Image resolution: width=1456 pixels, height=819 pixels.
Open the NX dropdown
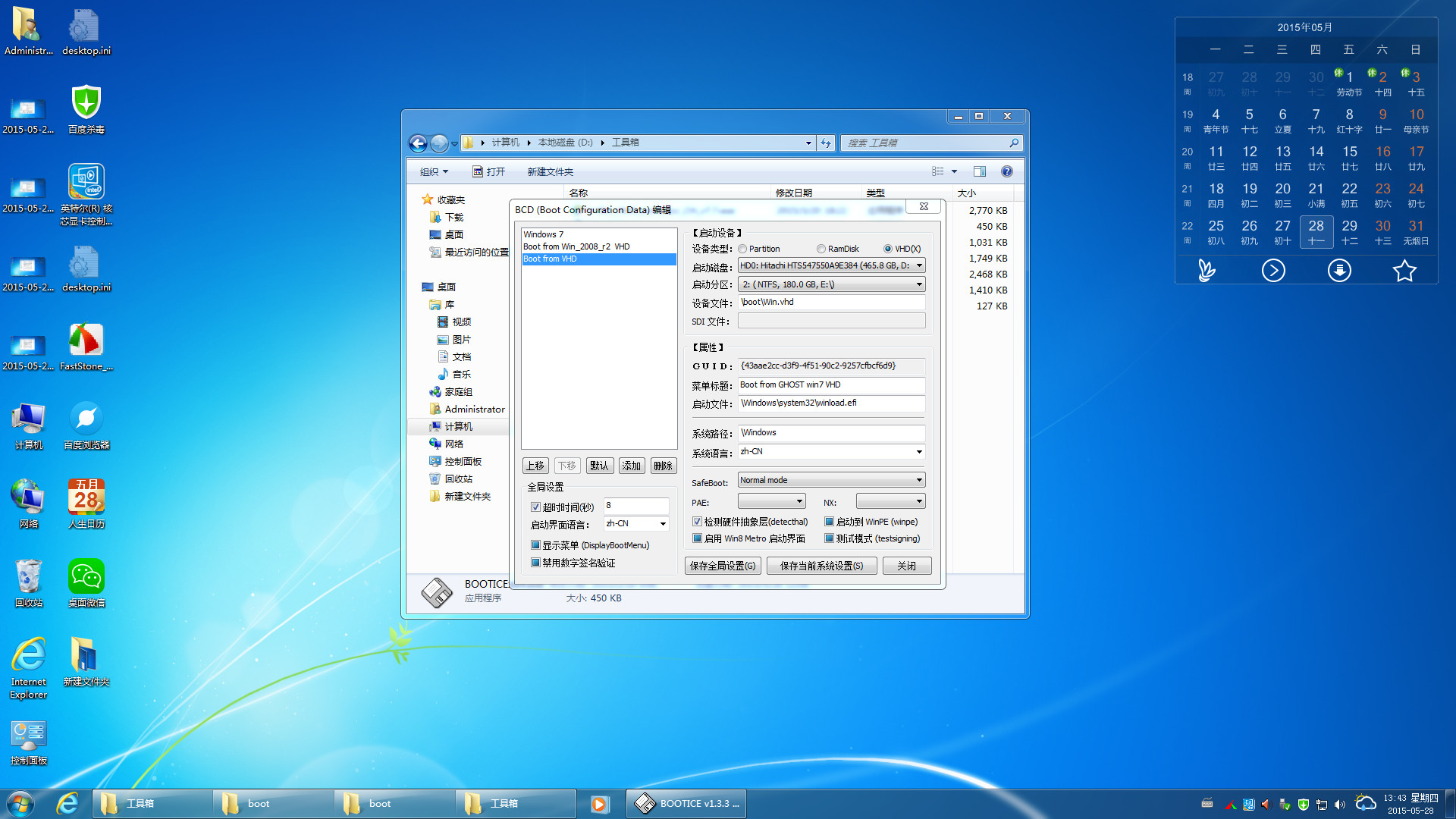pos(890,501)
